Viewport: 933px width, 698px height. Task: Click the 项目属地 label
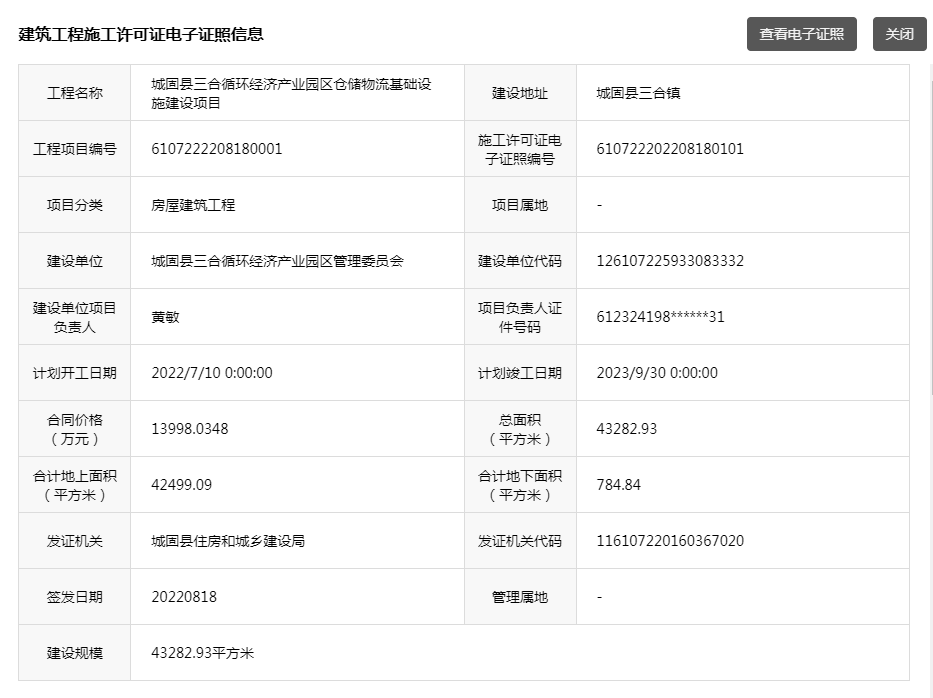pos(520,205)
